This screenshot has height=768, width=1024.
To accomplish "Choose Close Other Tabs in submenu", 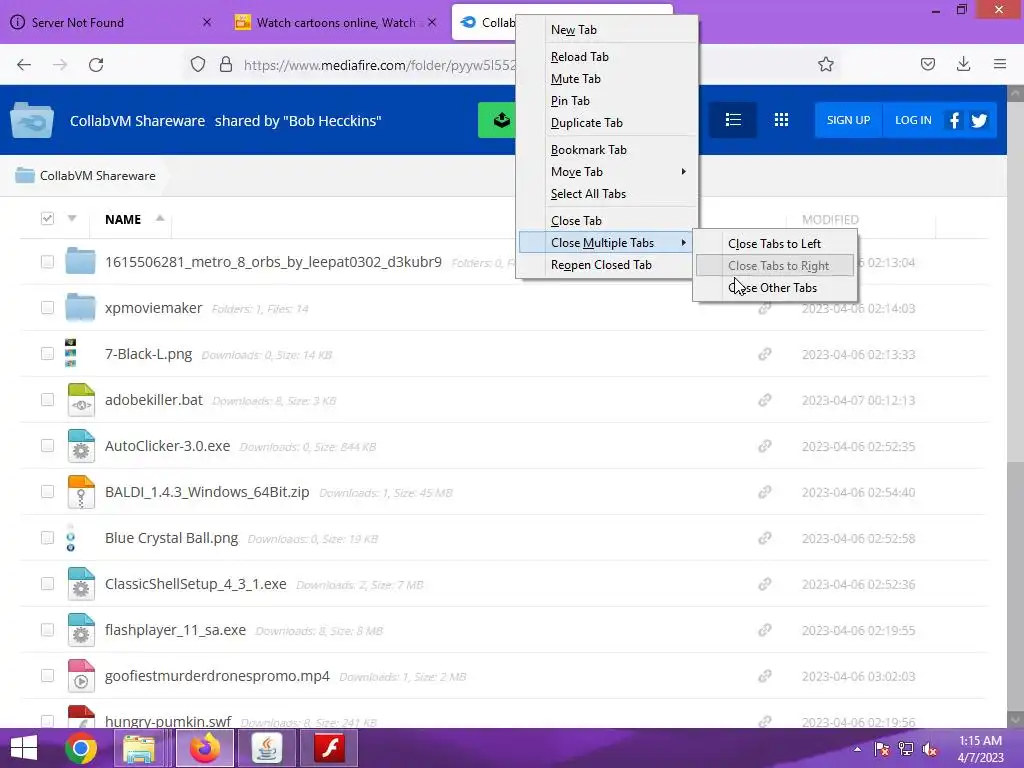I will pos(775,288).
